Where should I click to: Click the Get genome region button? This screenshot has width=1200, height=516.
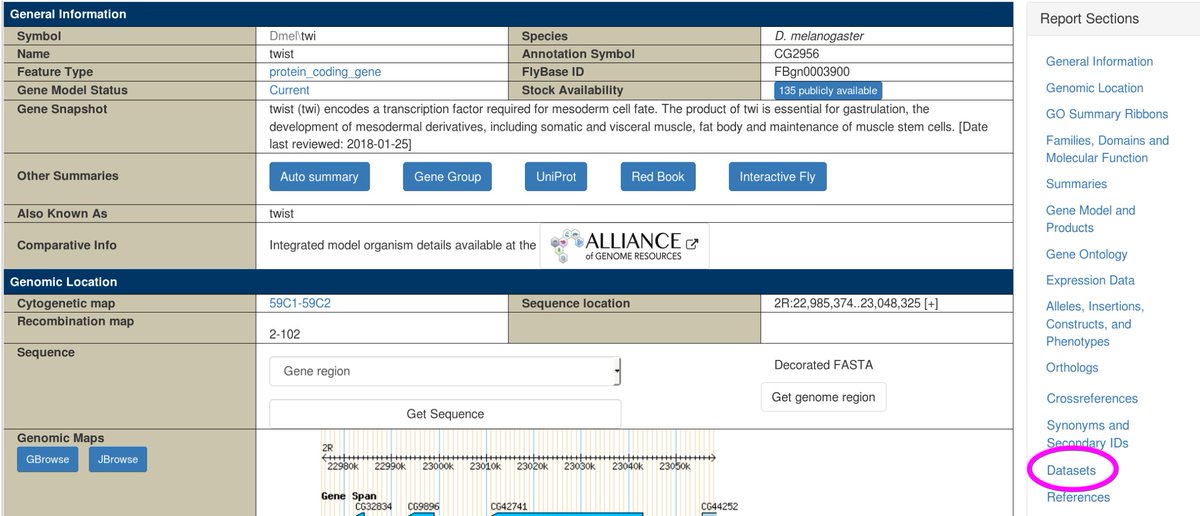(823, 397)
